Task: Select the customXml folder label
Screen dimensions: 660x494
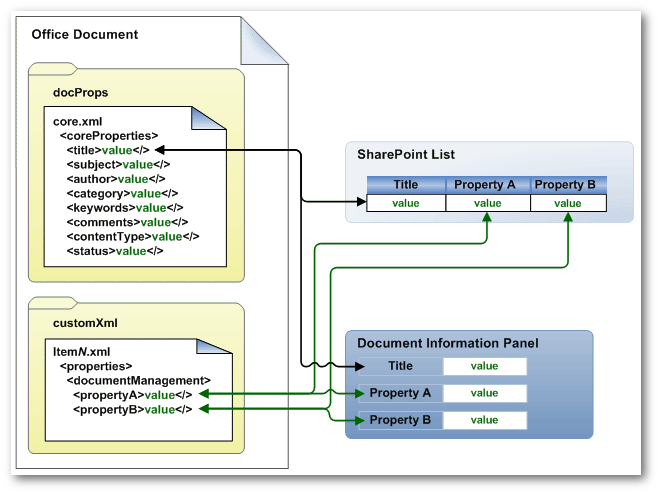Action: [x=85, y=323]
